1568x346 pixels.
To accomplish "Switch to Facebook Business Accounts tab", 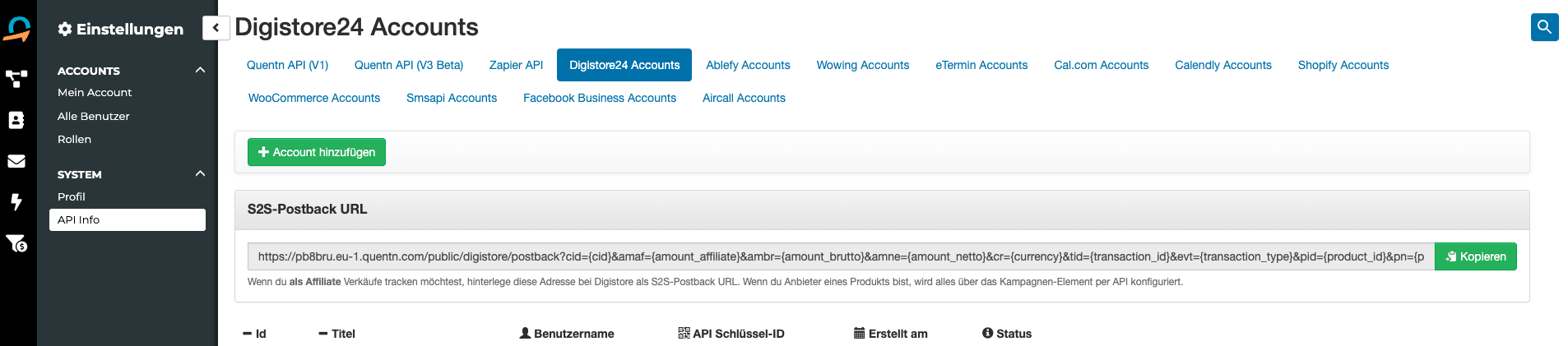I will tap(600, 98).
